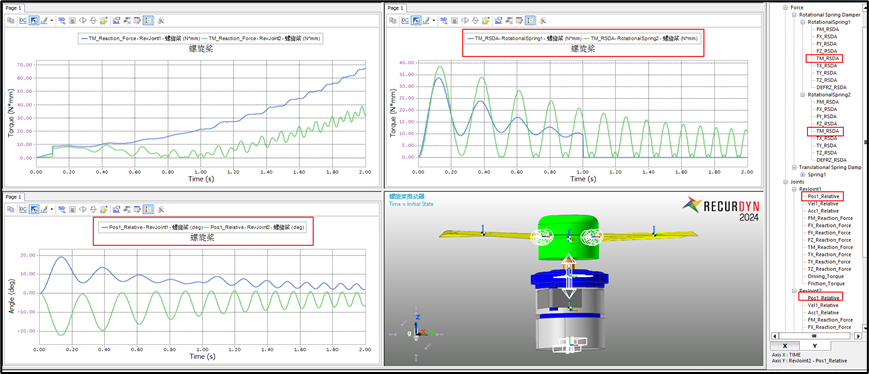Screen dimensions: 869x374
Task: Click the copy icon in the top-left plot toolbar
Action: tap(11, 21)
